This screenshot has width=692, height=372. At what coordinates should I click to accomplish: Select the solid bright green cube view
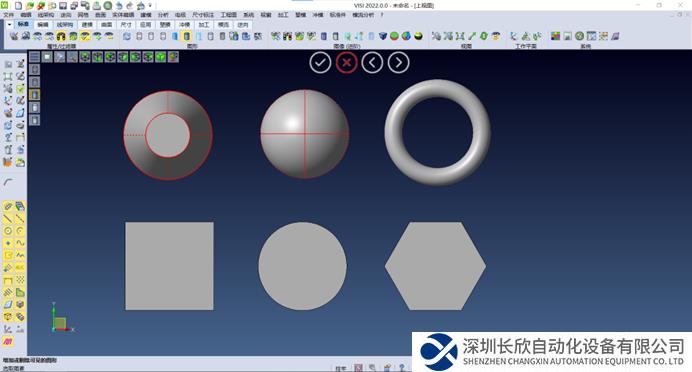[x=161, y=56]
